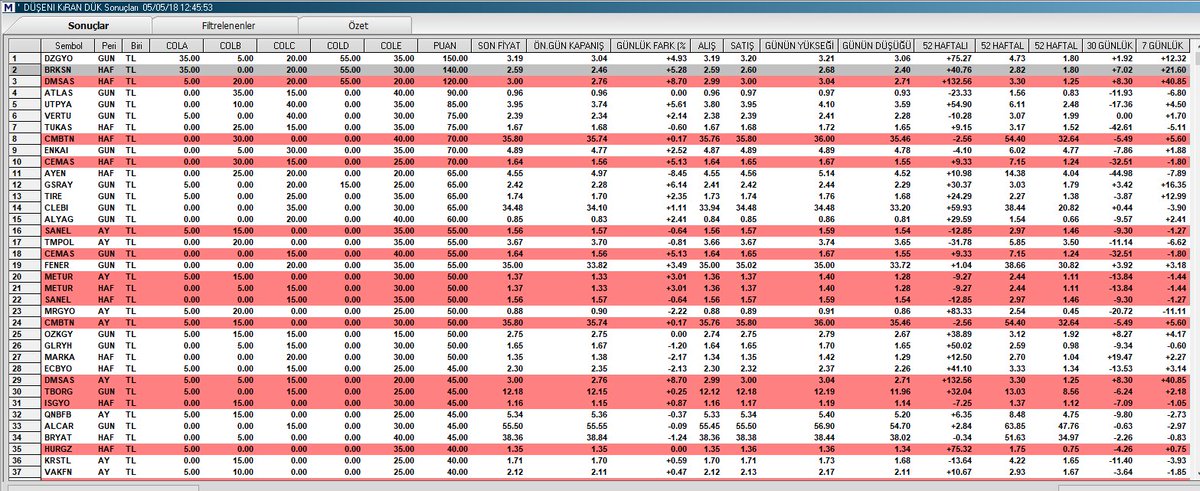Viewport: 1200px width, 491px height.
Task: Click the SATIŞ column header
Action: pos(744,46)
